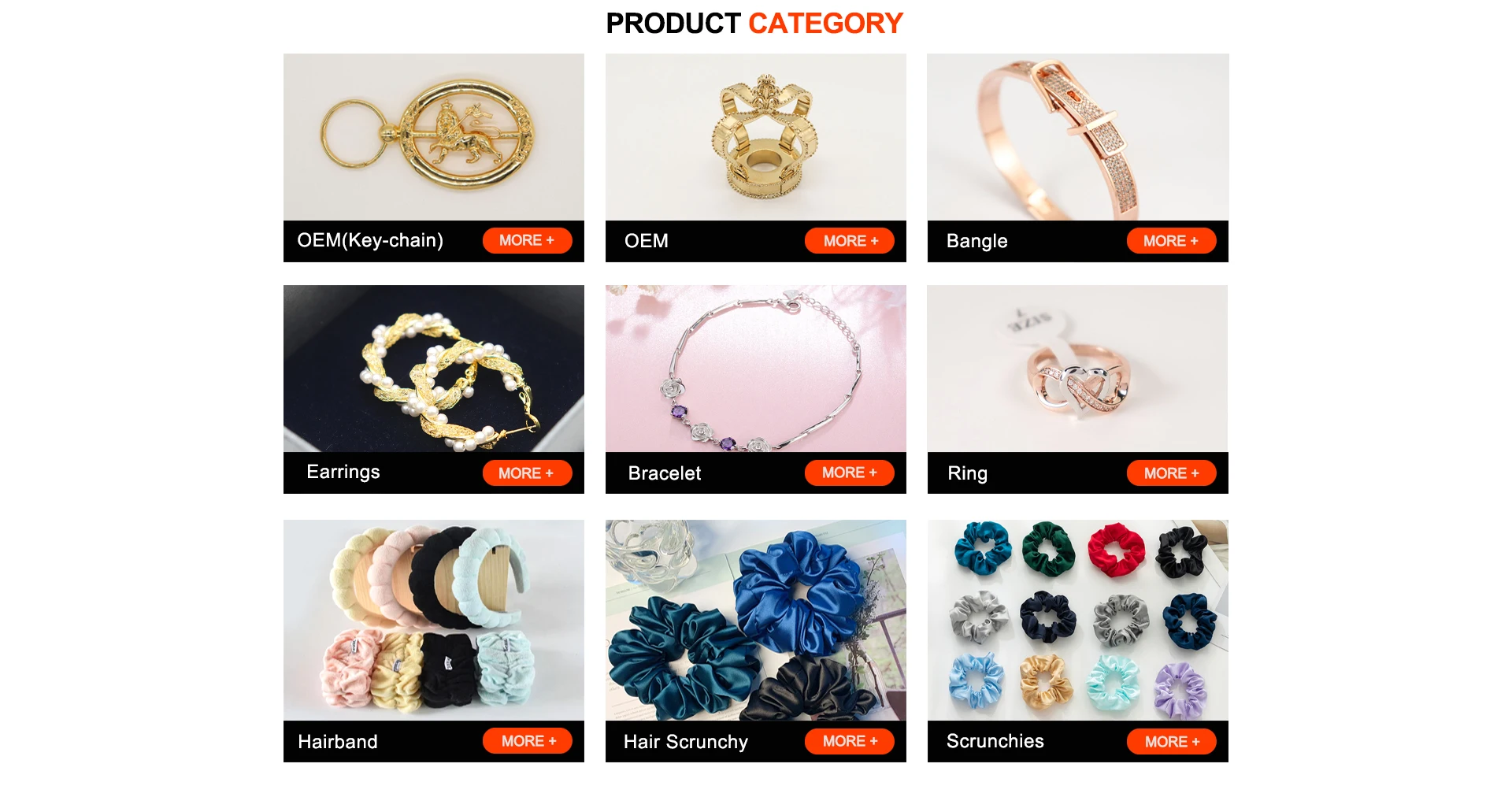The height and width of the screenshot is (797, 1512).
Task: Click MORE + for Hair Scrunchy
Action: (x=850, y=741)
